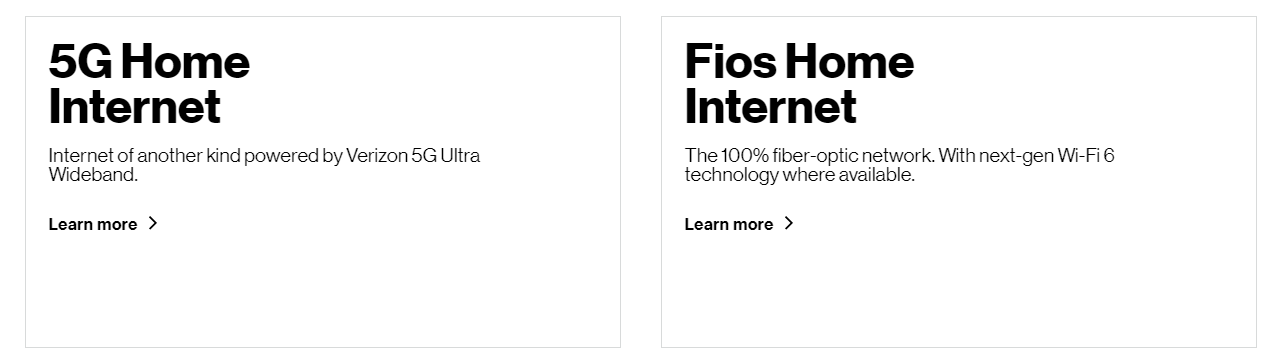Click "5G Home" first heading line
1274x363 pixels.
(149, 62)
